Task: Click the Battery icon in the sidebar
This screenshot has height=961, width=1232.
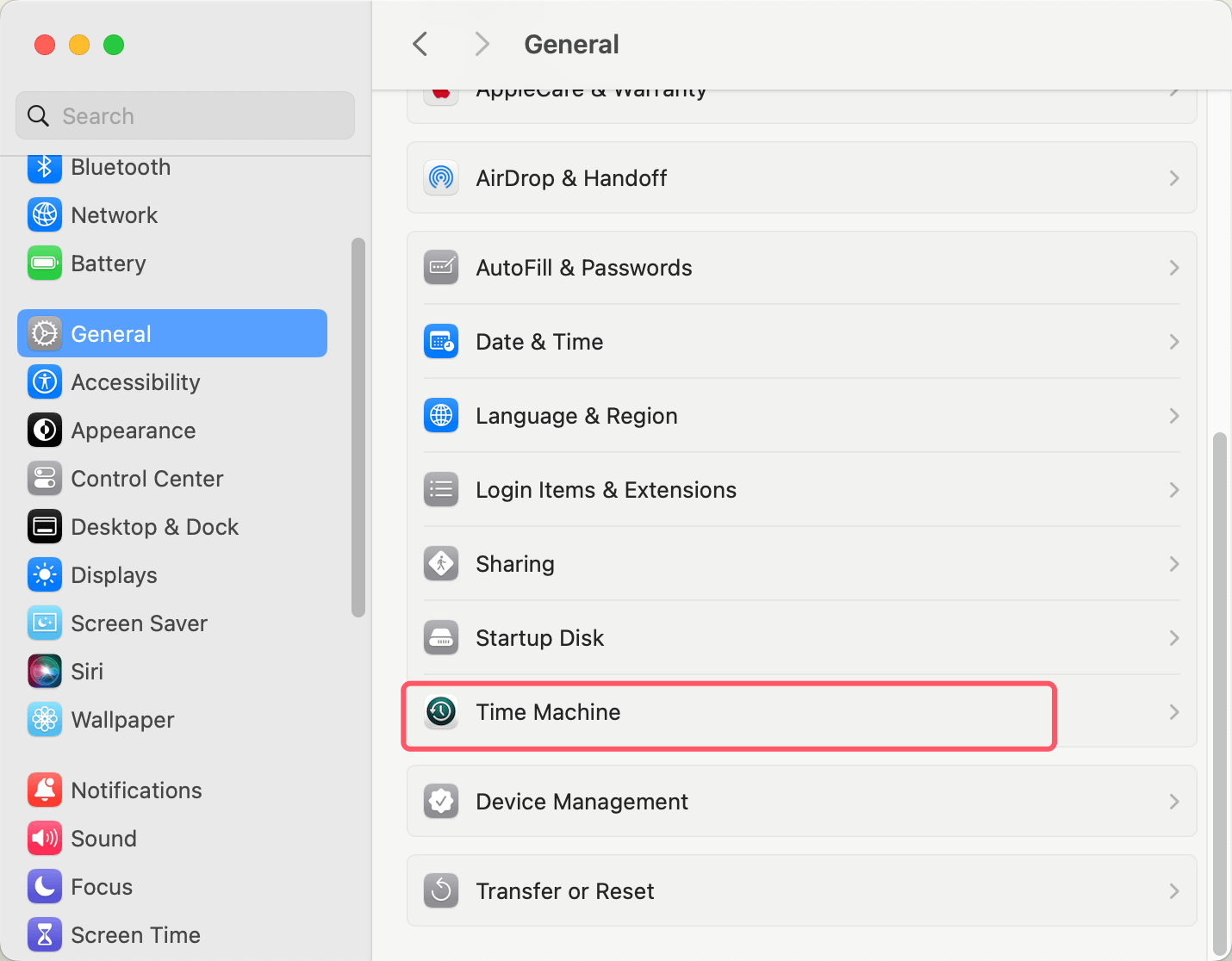Action: point(45,263)
